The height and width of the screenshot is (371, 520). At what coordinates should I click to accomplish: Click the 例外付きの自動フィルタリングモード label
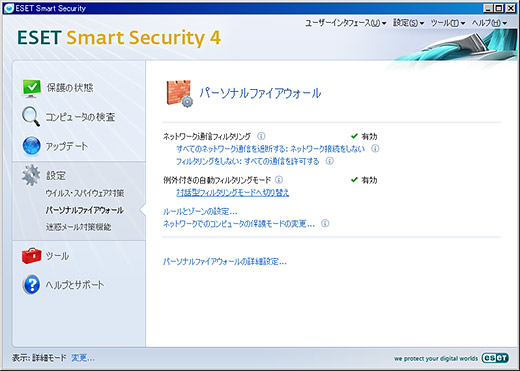point(217,180)
